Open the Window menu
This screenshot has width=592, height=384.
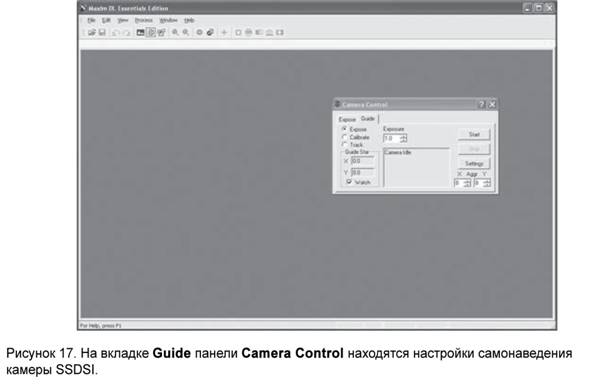(168, 20)
